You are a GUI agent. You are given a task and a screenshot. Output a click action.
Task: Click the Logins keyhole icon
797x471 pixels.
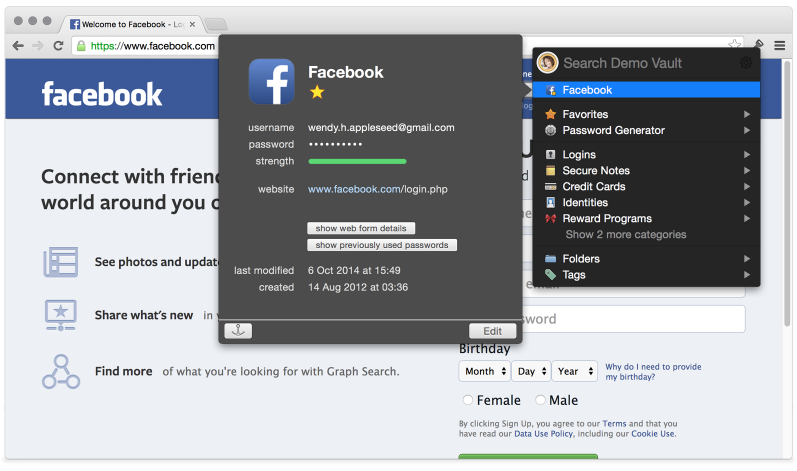coord(550,154)
